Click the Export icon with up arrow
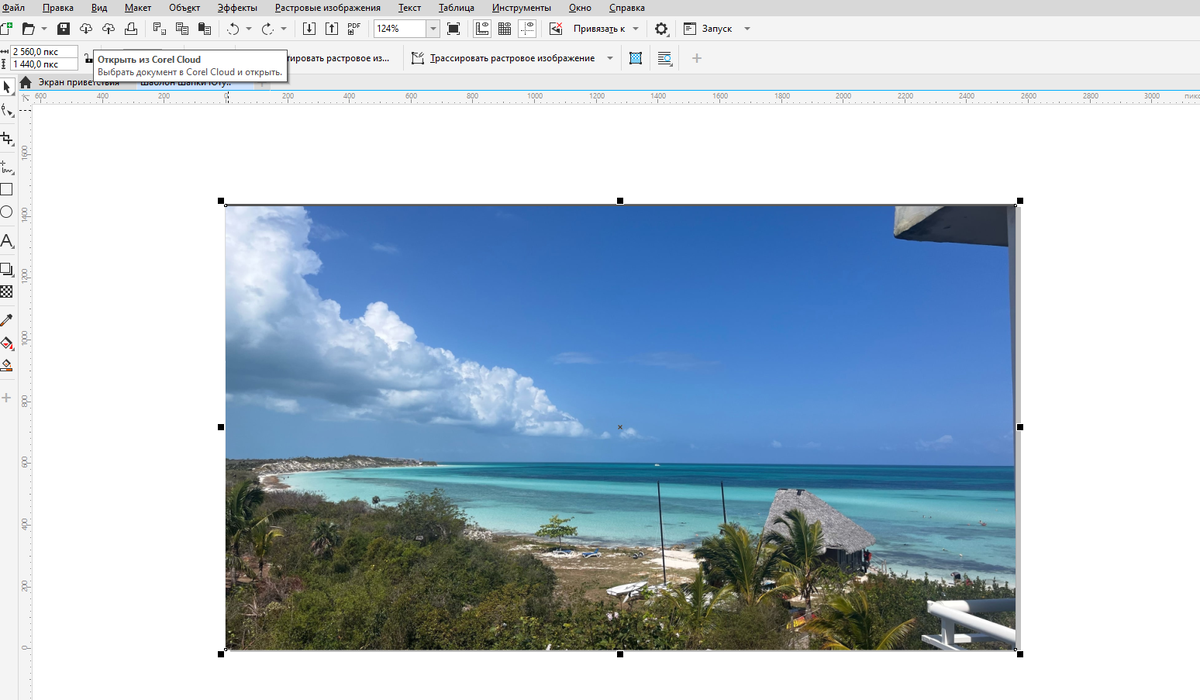The image size is (1200, 700). tap(331, 29)
